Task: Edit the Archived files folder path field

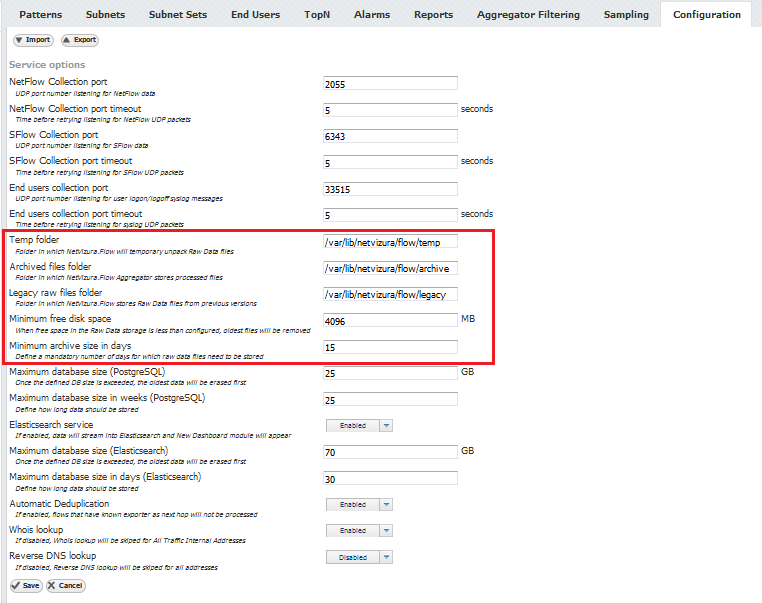Action: pos(390,268)
